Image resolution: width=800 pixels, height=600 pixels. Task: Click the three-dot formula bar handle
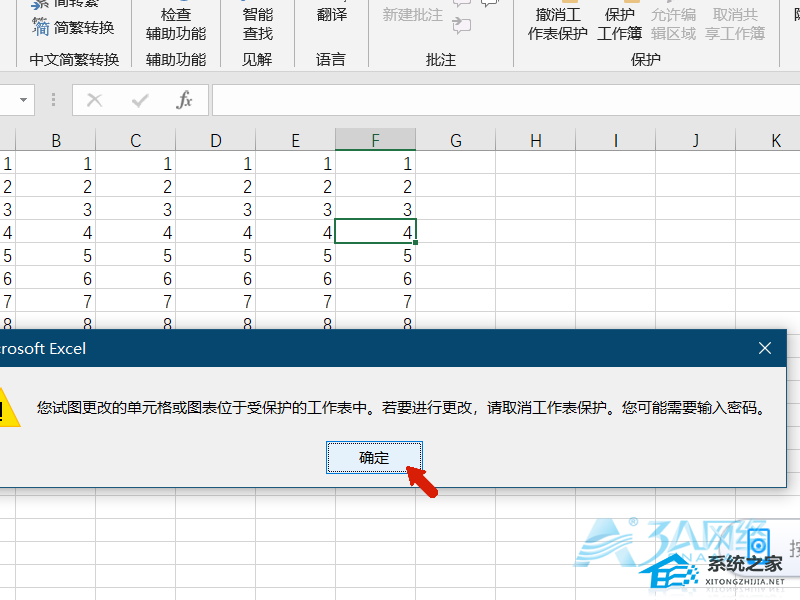[x=53, y=99]
